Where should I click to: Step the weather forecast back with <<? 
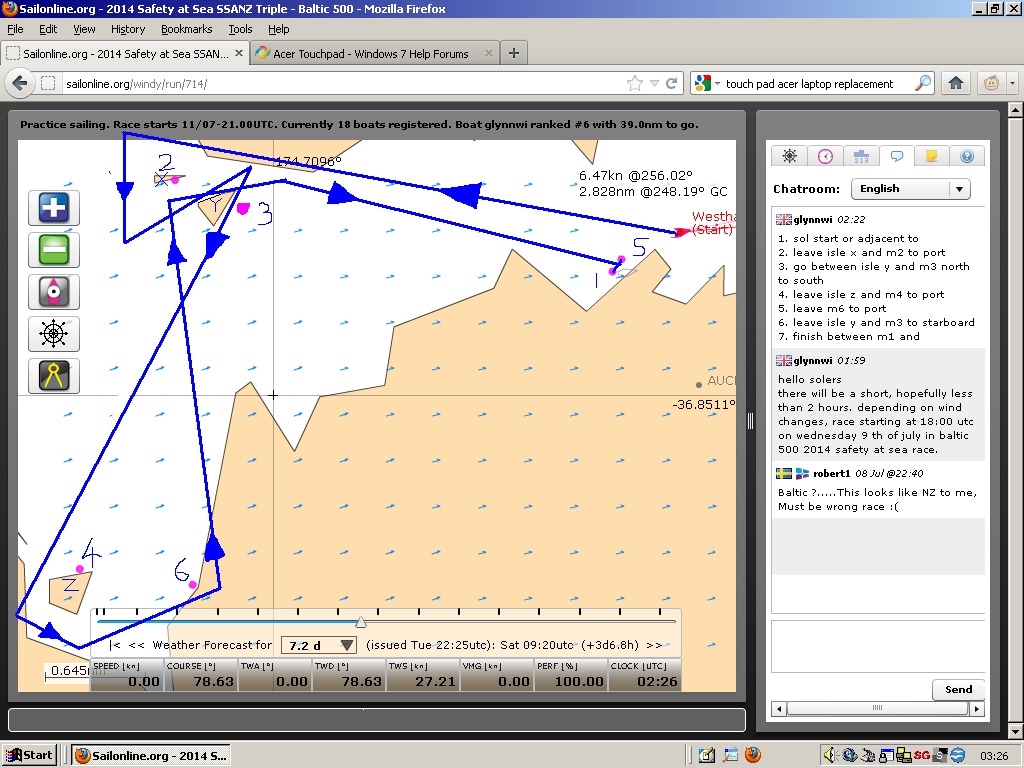(136, 645)
